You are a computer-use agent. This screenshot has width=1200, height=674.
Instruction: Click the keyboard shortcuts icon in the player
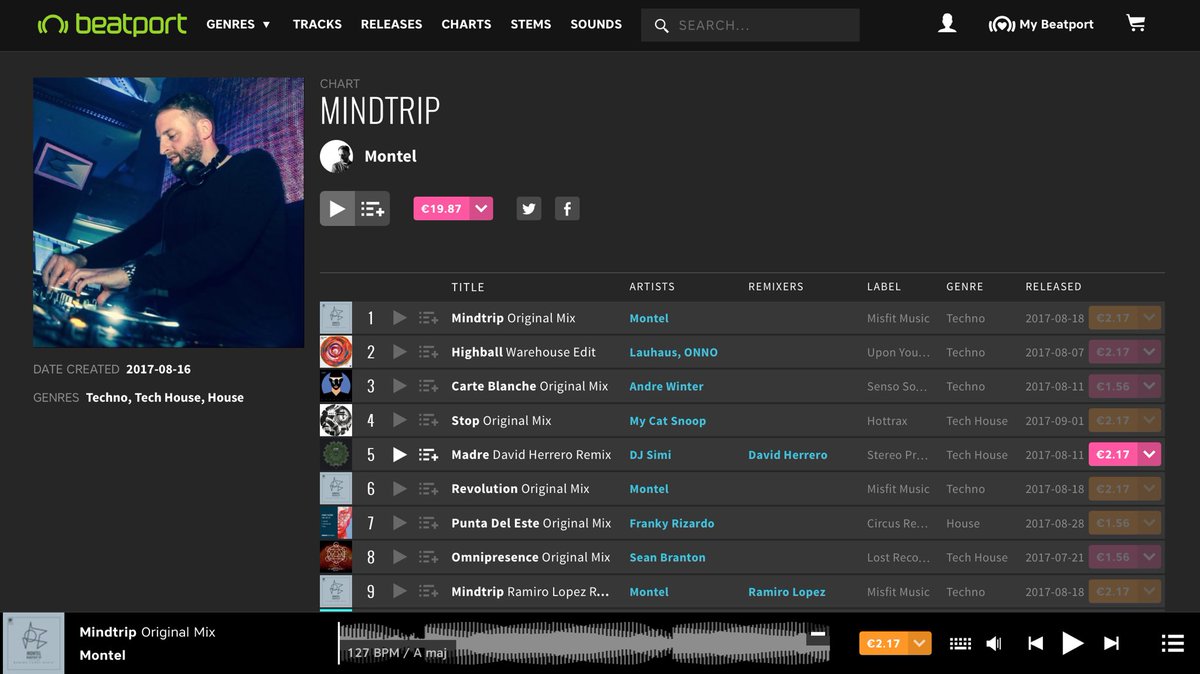click(960, 643)
